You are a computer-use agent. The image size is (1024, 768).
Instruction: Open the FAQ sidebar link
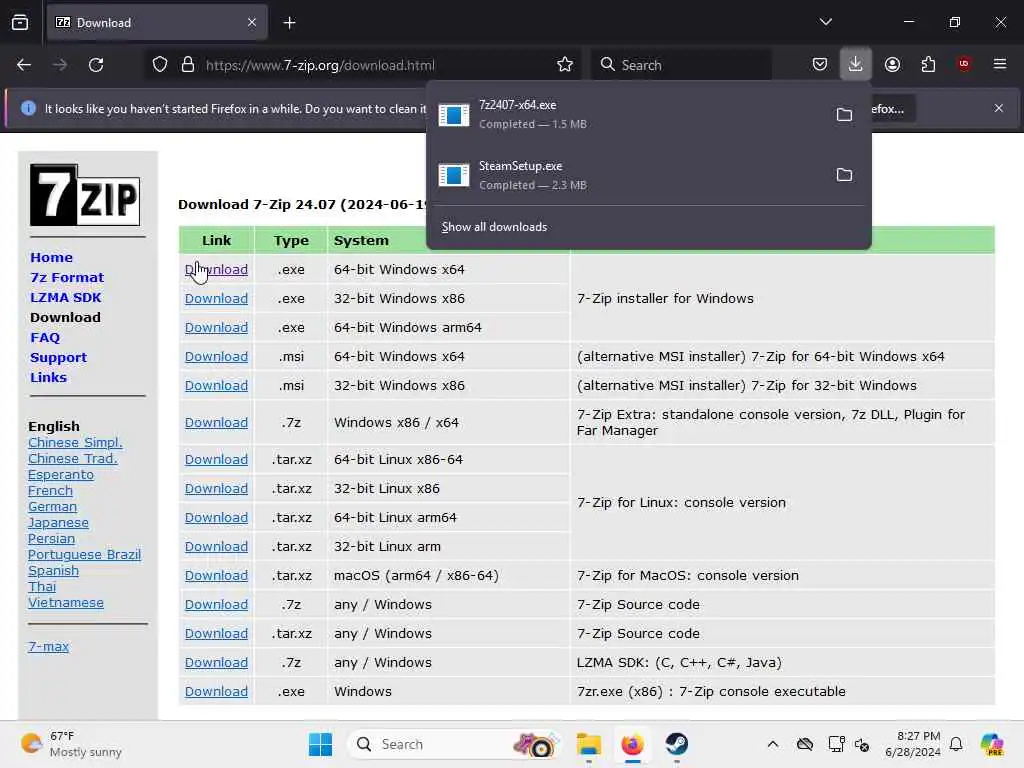[45, 338]
